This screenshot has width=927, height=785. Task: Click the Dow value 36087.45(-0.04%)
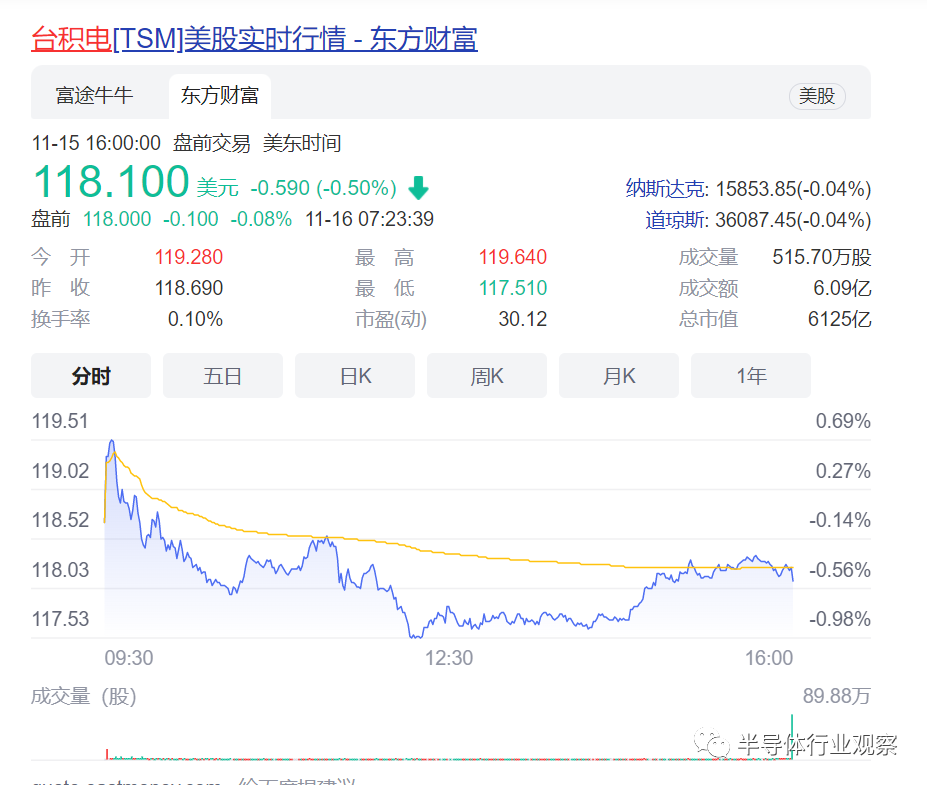(x=793, y=220)
